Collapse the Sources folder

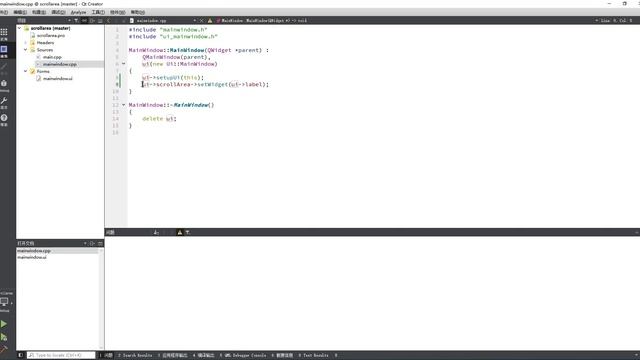(x=26, y=50)
